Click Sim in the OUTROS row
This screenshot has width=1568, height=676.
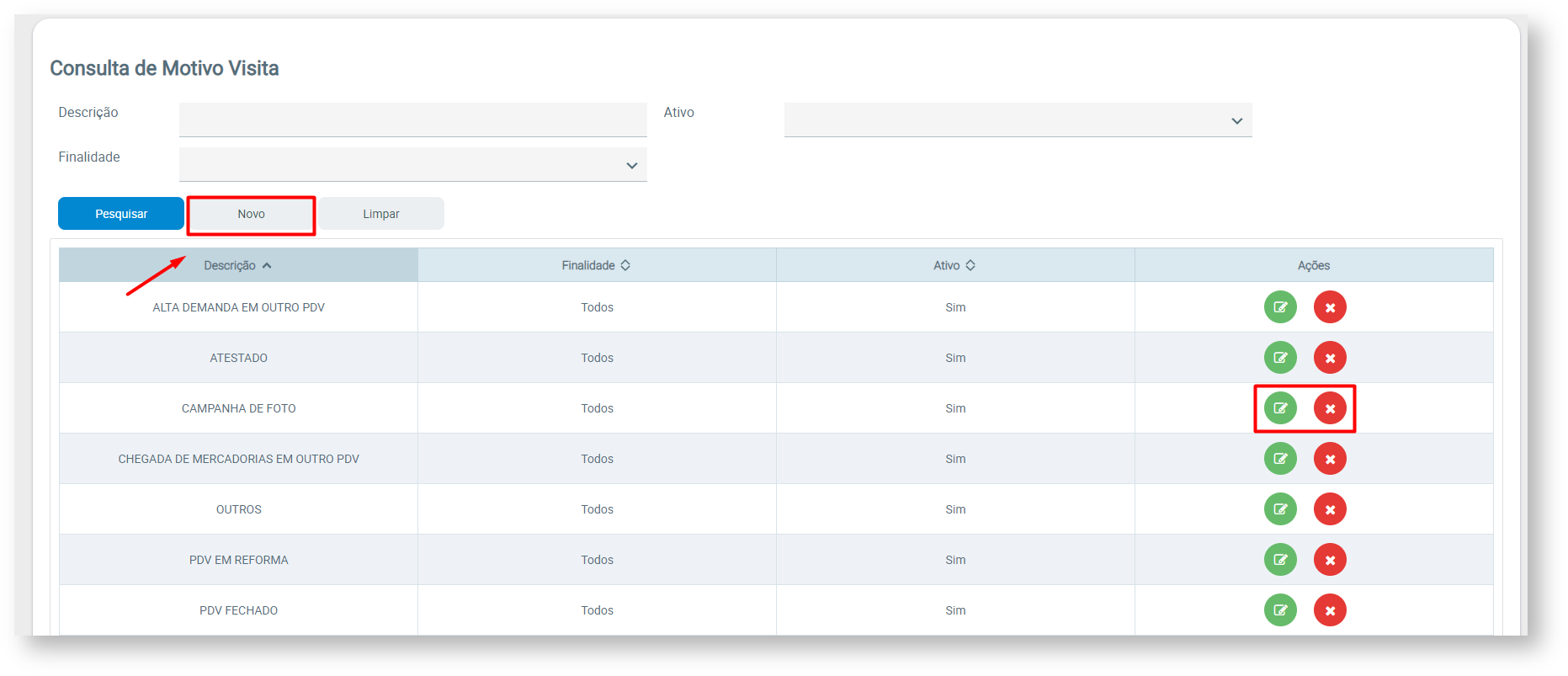pos(955,509)
